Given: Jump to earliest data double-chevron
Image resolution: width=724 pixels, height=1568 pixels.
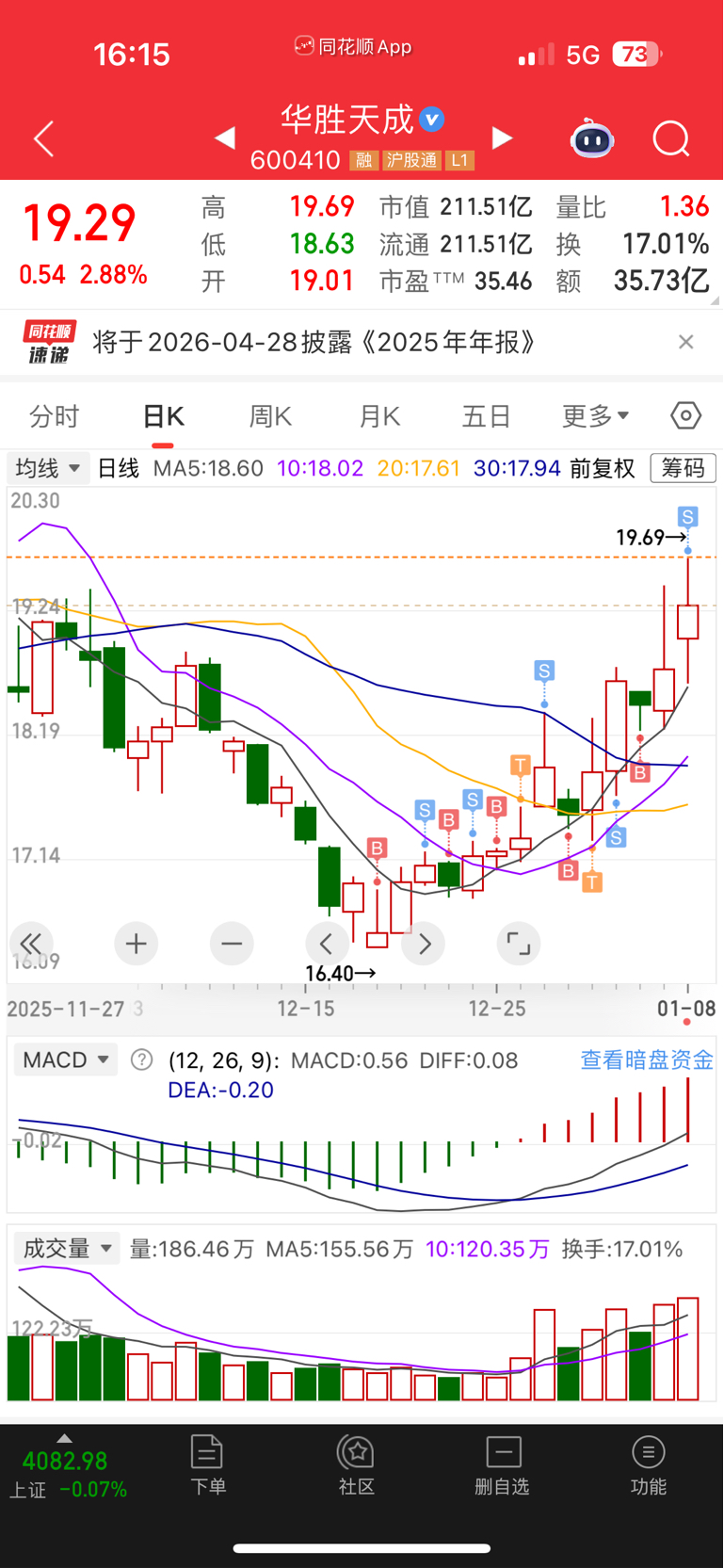Looking at the screenshot, I should pos(31,944).
